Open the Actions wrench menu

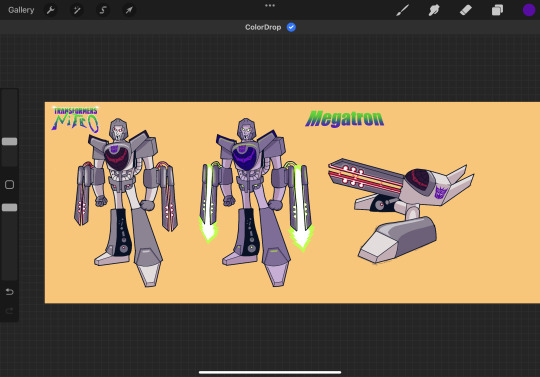51,10
